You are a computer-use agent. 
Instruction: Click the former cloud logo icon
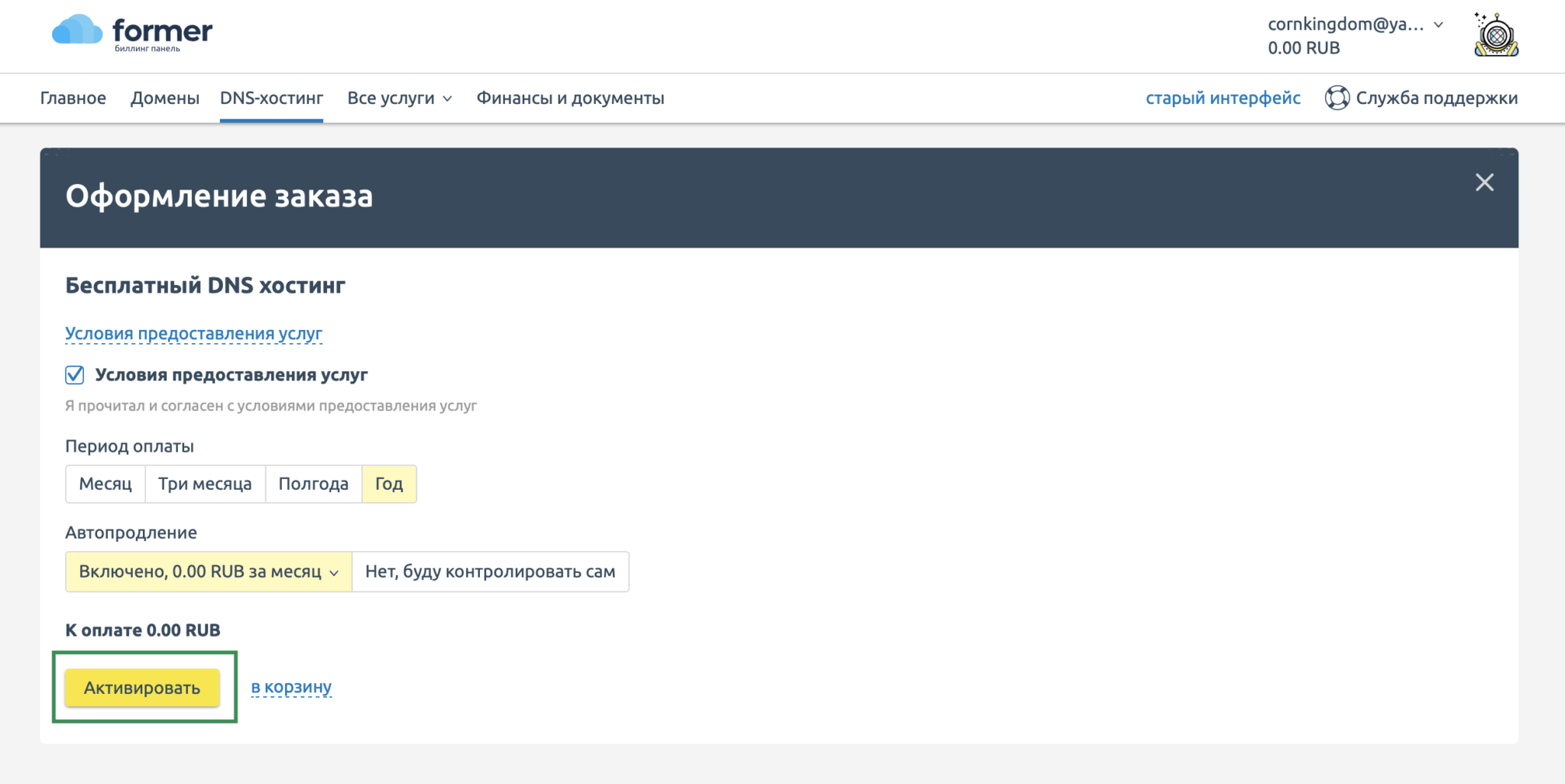(x=77, y=31)
